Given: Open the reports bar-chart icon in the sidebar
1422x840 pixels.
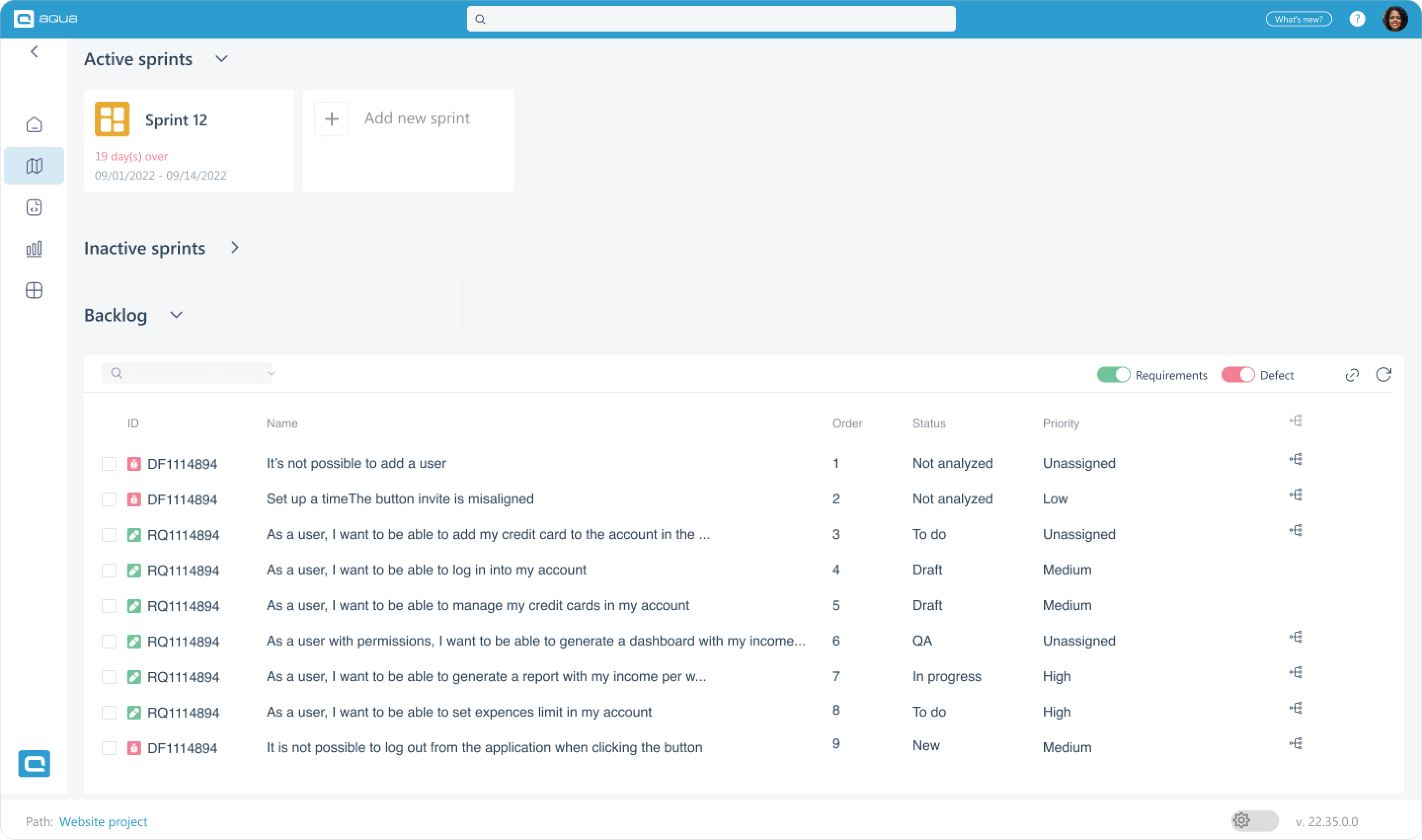Looking at the screenshot, I should click(34, 248).
